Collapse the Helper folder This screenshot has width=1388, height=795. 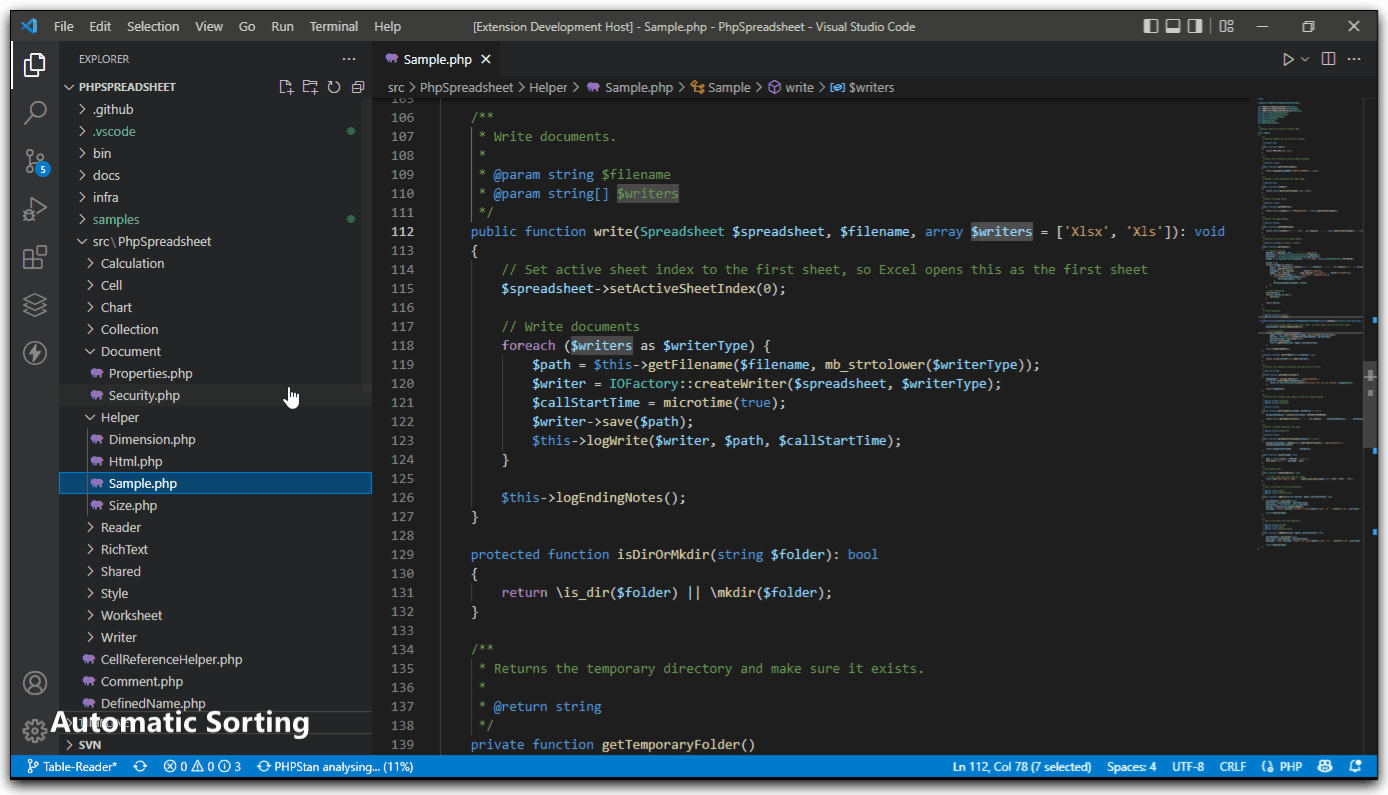(x=215, y=417)
